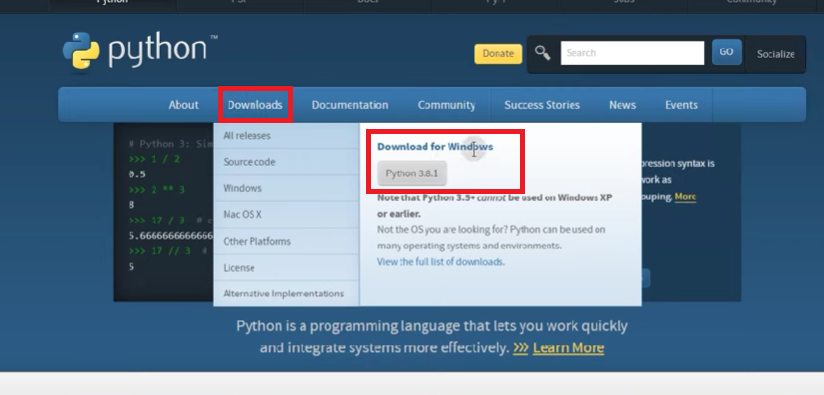This screenshot has width=824, height=395.
Task: Click the Download for Windows heading
Action: (435, 147)
